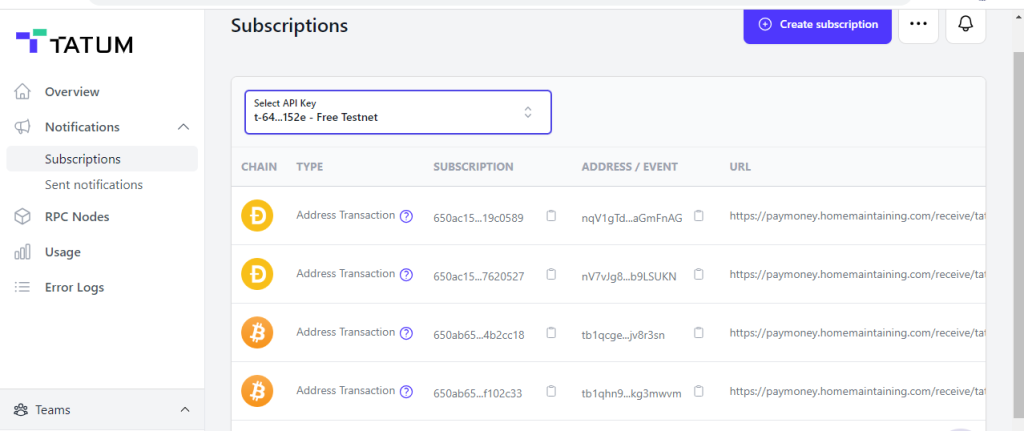Screen dimensions: 1024x431
Task: Open Error Logs from sidebar
Action: coord(74,287)
